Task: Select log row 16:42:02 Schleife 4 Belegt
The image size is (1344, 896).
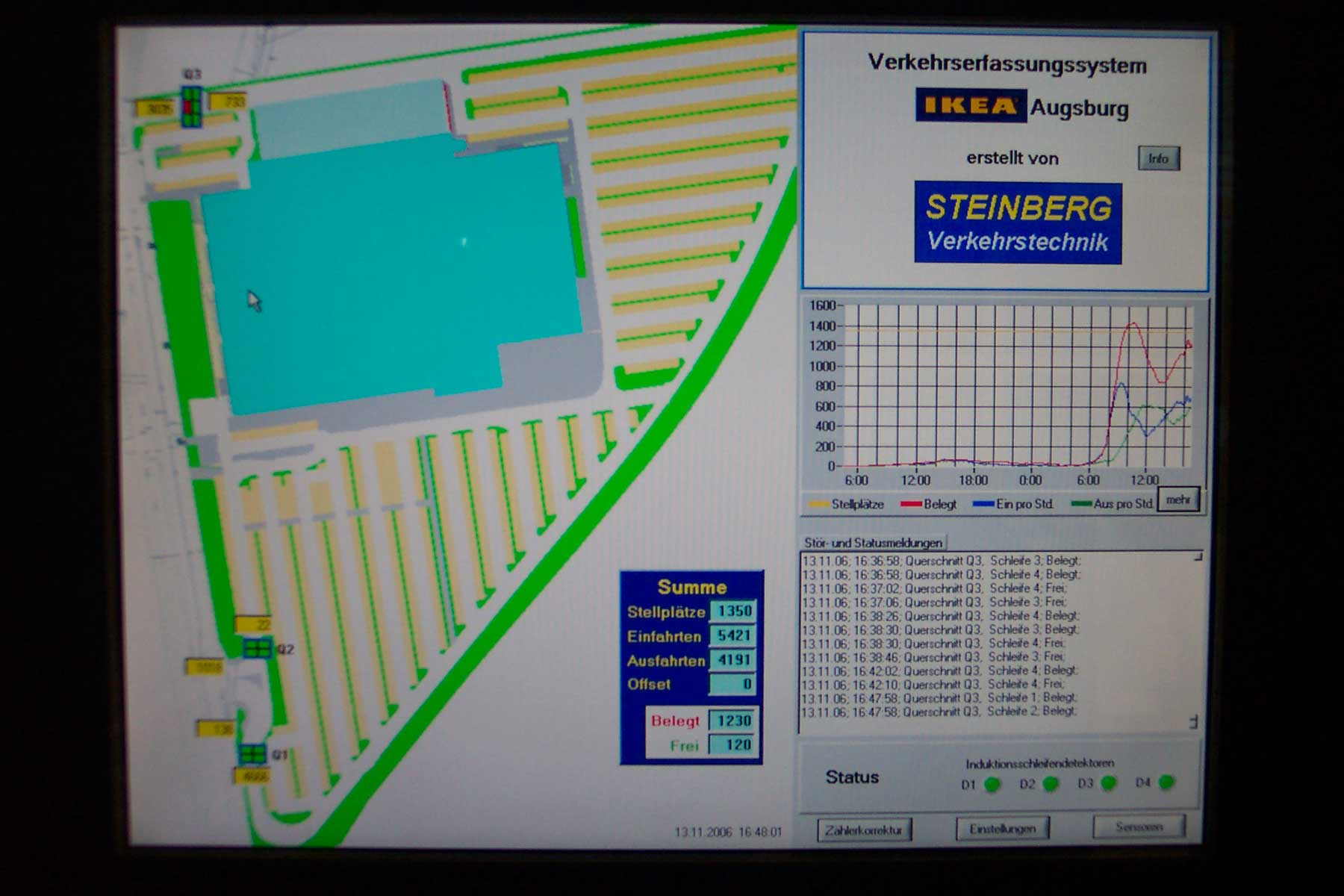Action: (x=940, y=671)
